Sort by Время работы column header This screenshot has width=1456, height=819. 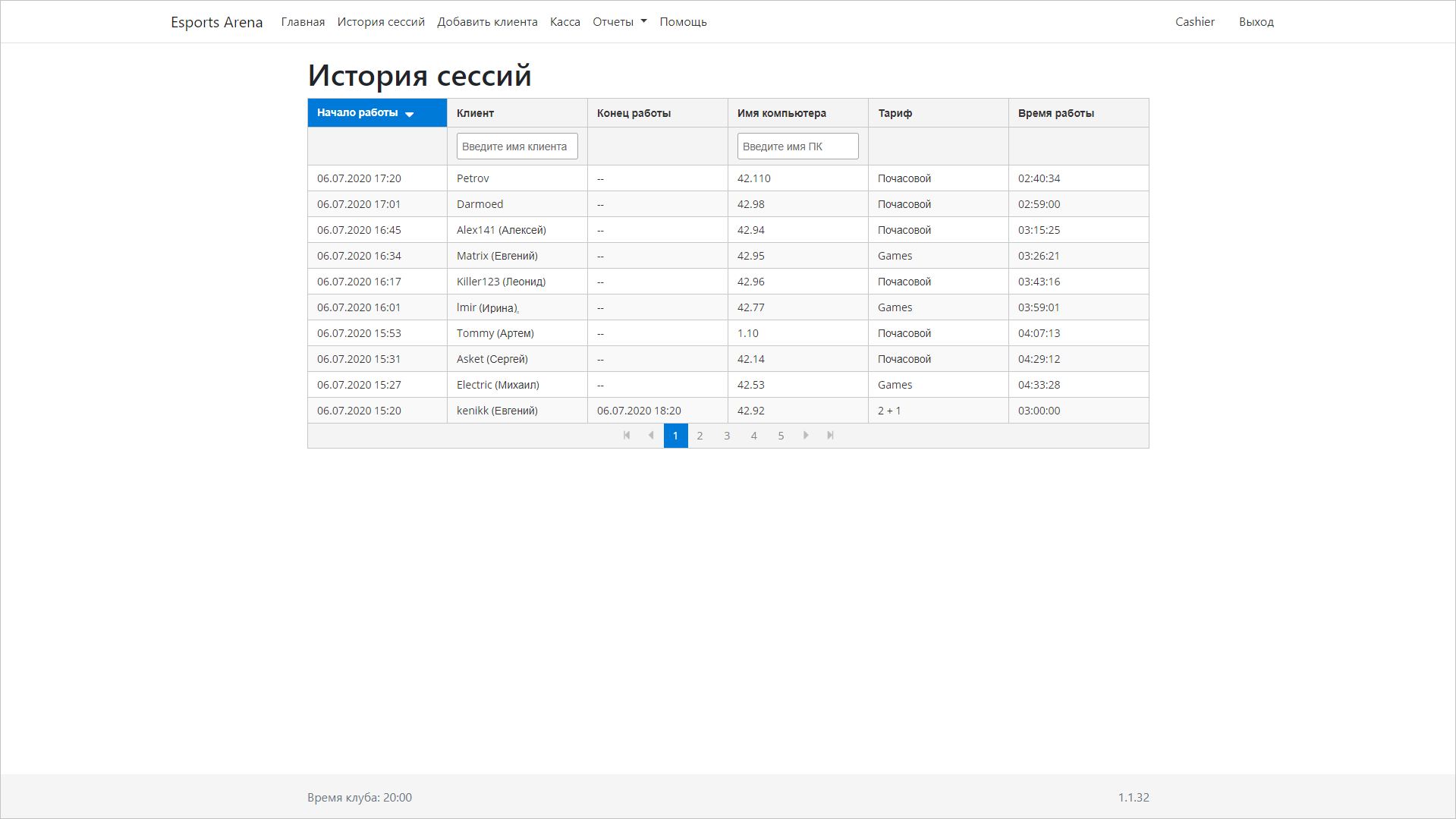tap(1055, 113)
